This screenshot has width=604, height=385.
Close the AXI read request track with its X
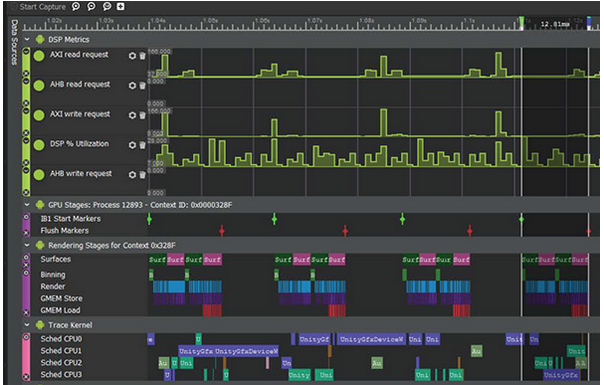[26, 74]
